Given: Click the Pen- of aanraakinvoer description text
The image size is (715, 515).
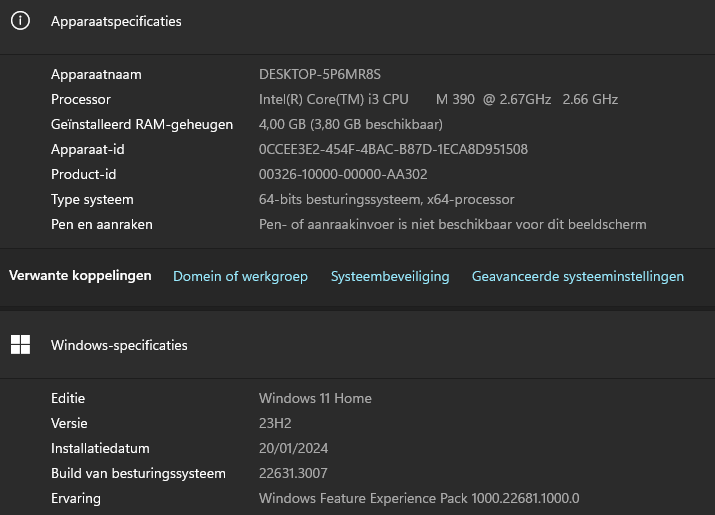Looking at the screenshot, I should pos(452,224).
